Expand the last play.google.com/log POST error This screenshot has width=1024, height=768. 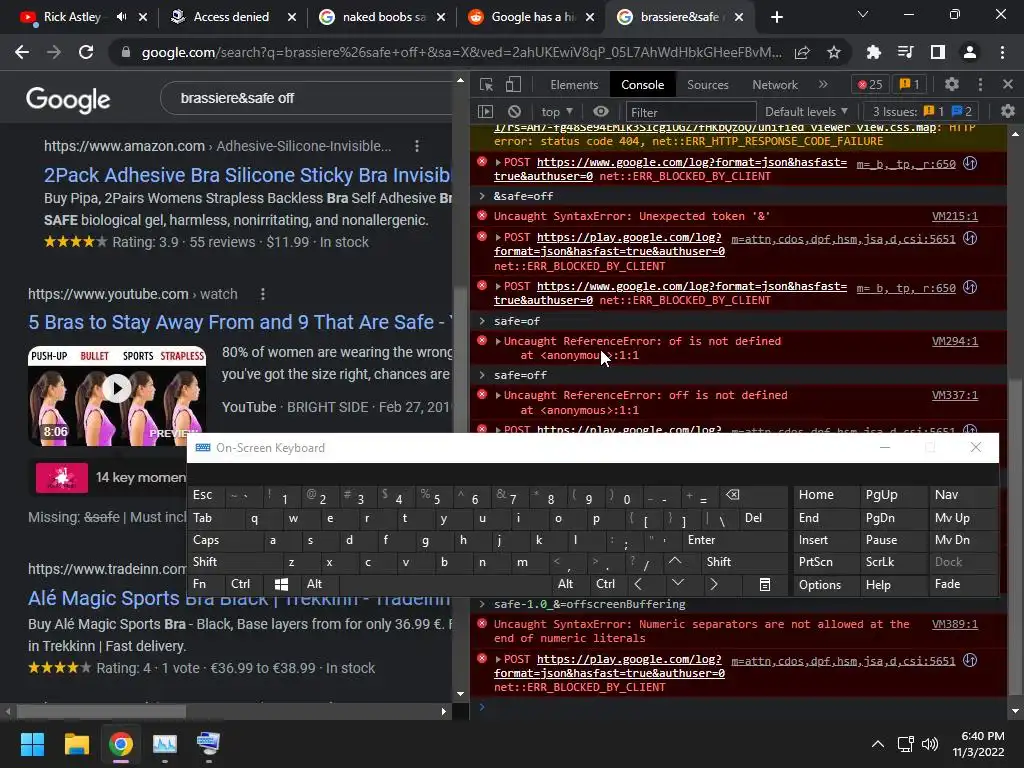(x=498, y=660)
